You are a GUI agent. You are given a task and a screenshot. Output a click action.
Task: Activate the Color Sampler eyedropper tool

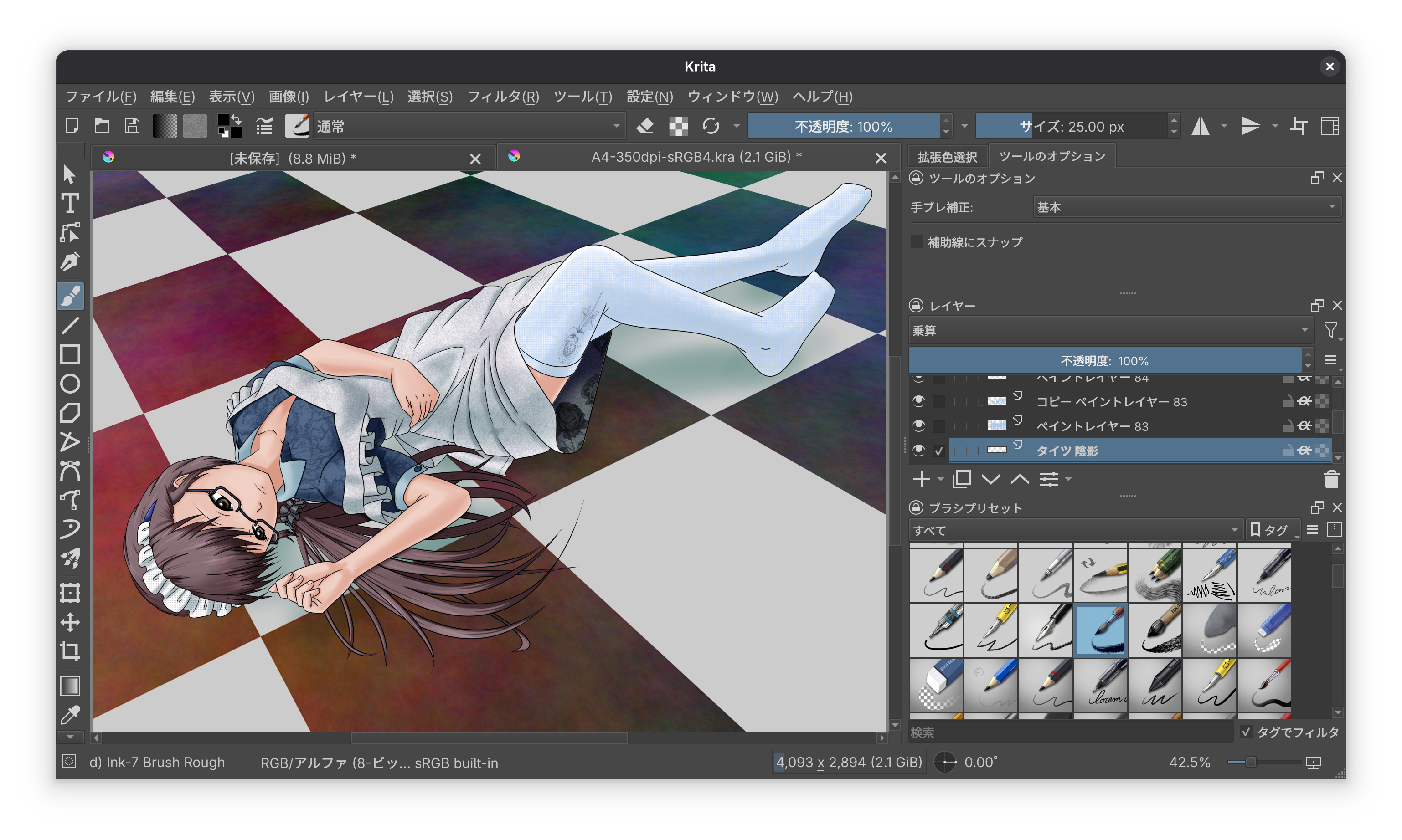[x=70, y=716]
